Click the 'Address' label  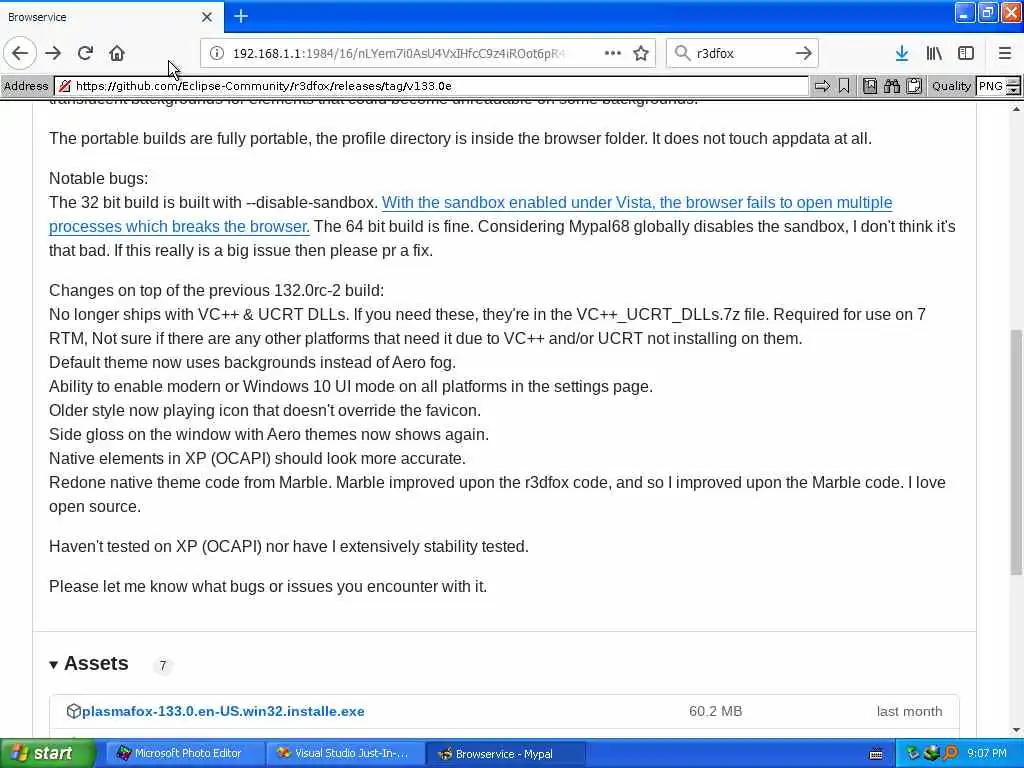click(x=26, y=86)
